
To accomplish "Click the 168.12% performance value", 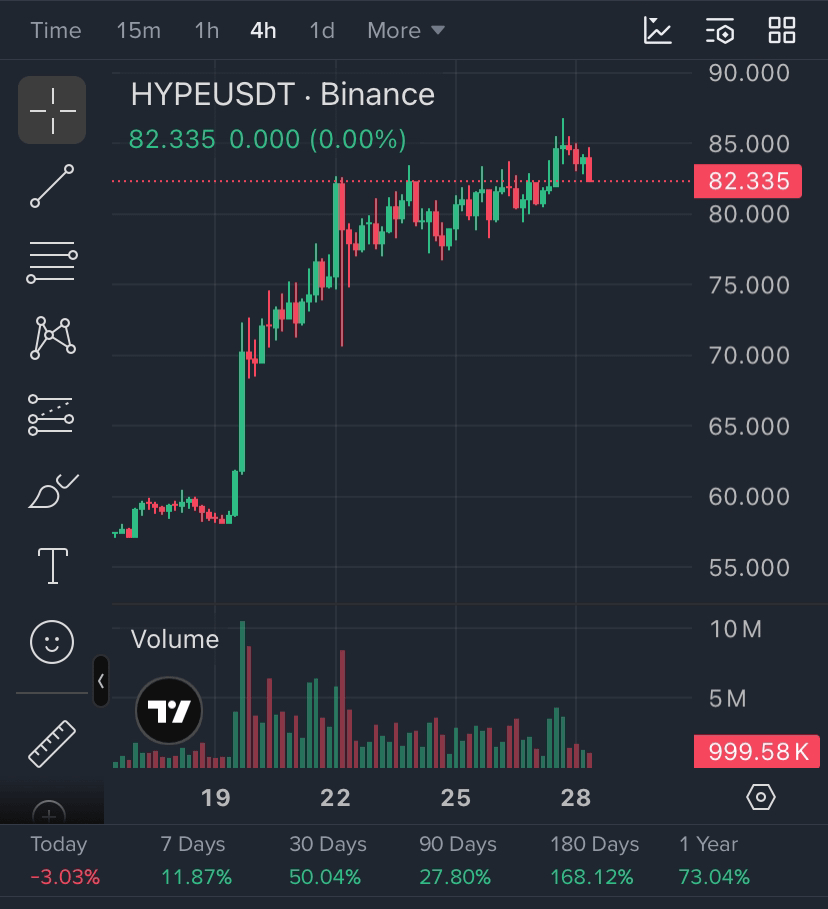I will tap(592, 877).
